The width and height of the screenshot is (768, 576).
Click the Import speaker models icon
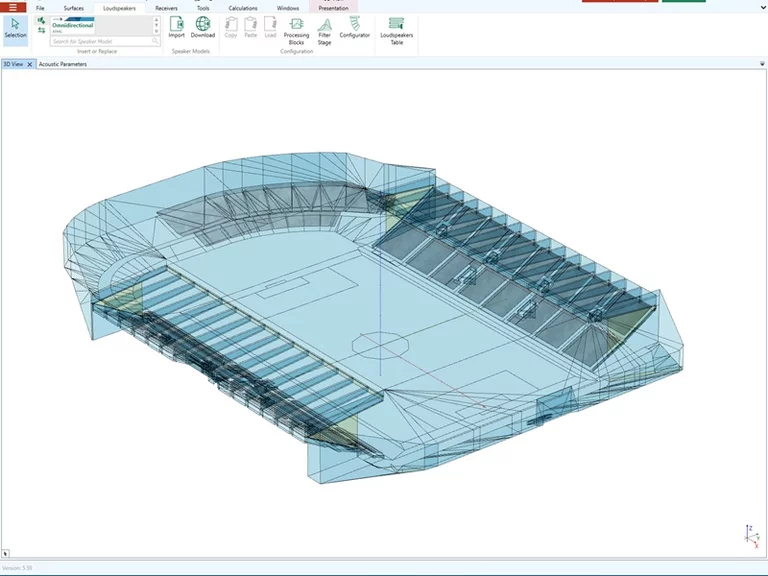click(176, 27)
